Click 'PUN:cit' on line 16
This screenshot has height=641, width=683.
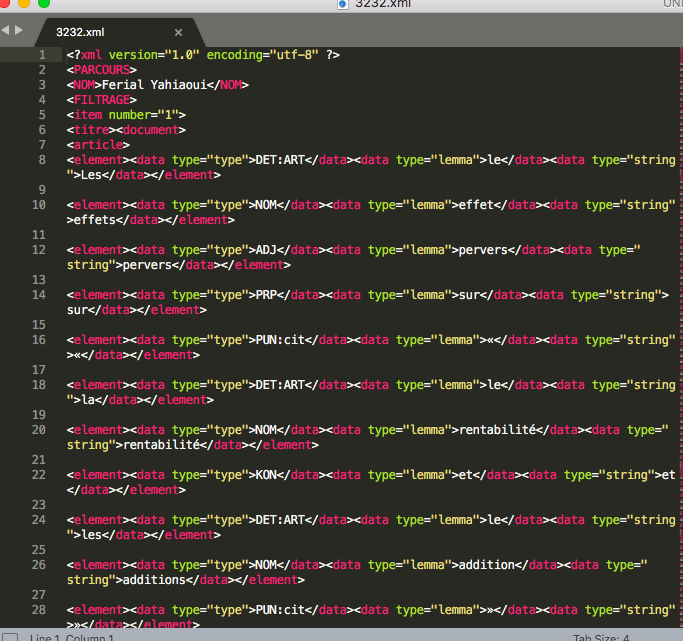280,340
